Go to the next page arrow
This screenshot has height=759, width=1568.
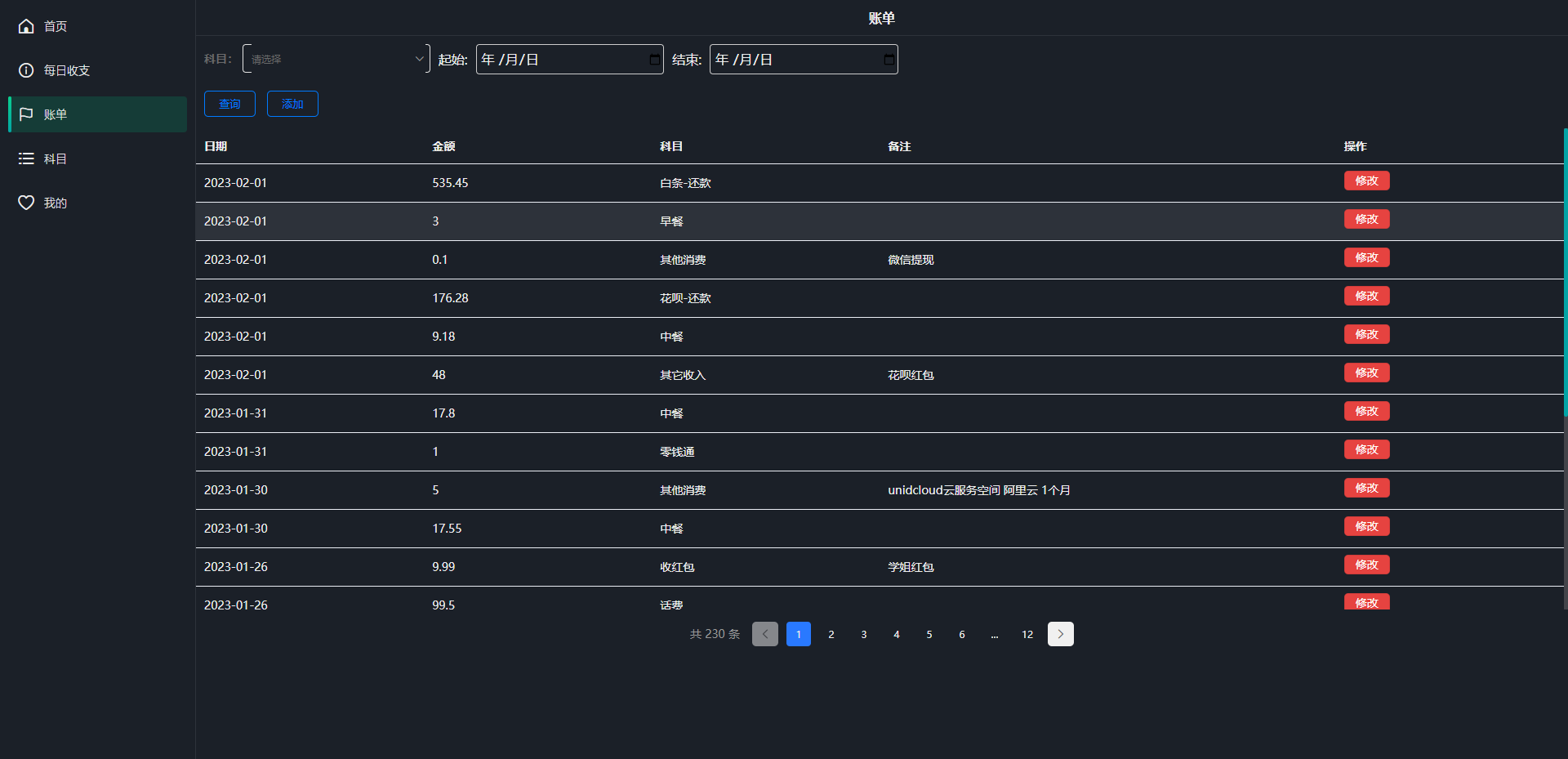tap(1061, 634)
